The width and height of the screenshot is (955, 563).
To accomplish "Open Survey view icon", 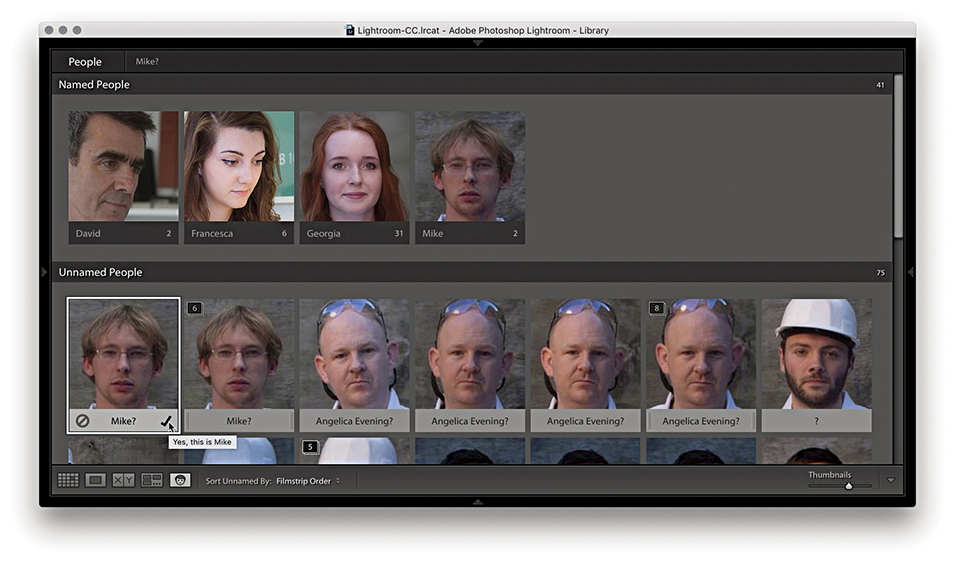I will (152, 480).
